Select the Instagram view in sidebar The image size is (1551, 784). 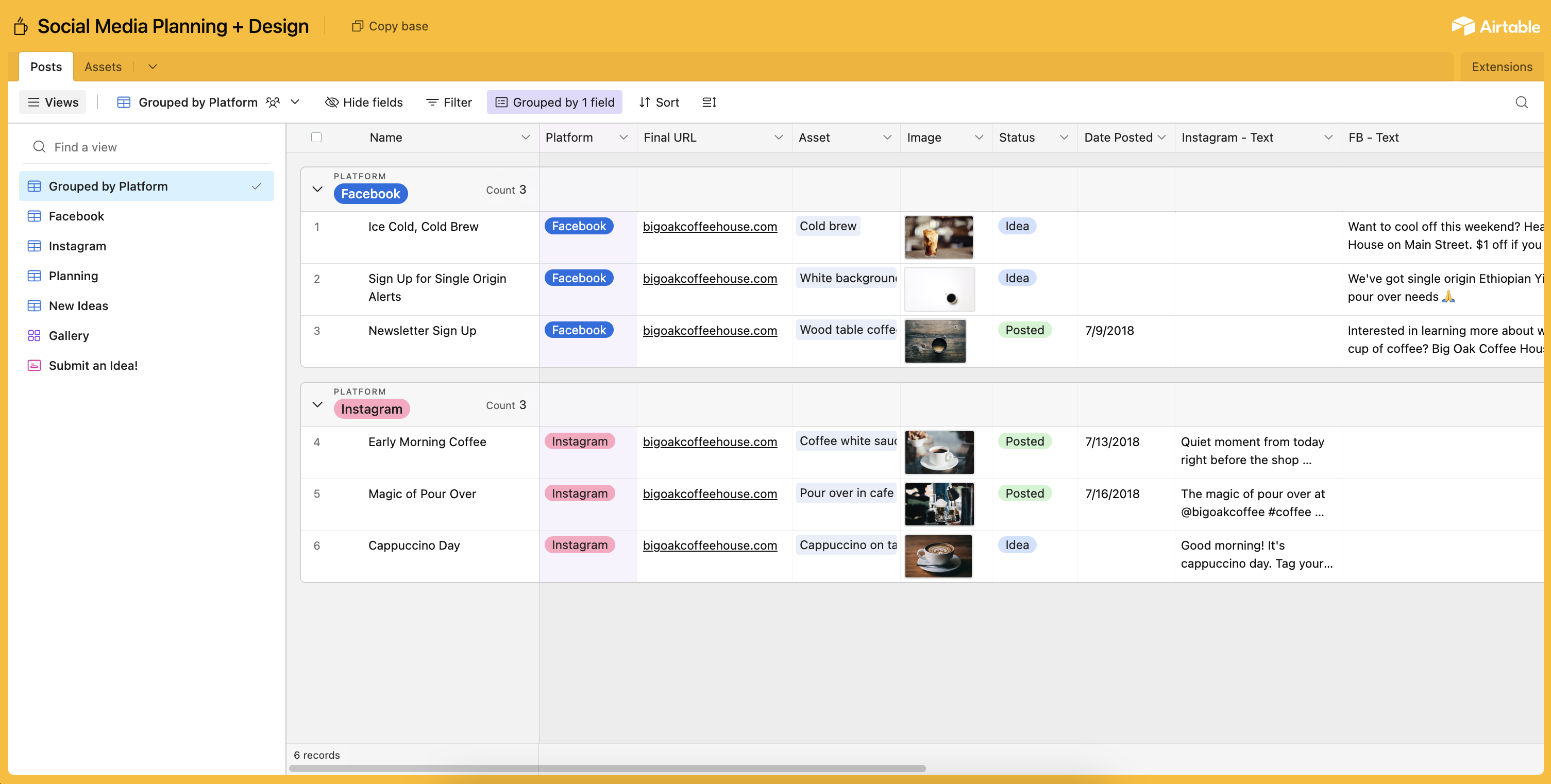pyautogui.click(x=146, y=246)
